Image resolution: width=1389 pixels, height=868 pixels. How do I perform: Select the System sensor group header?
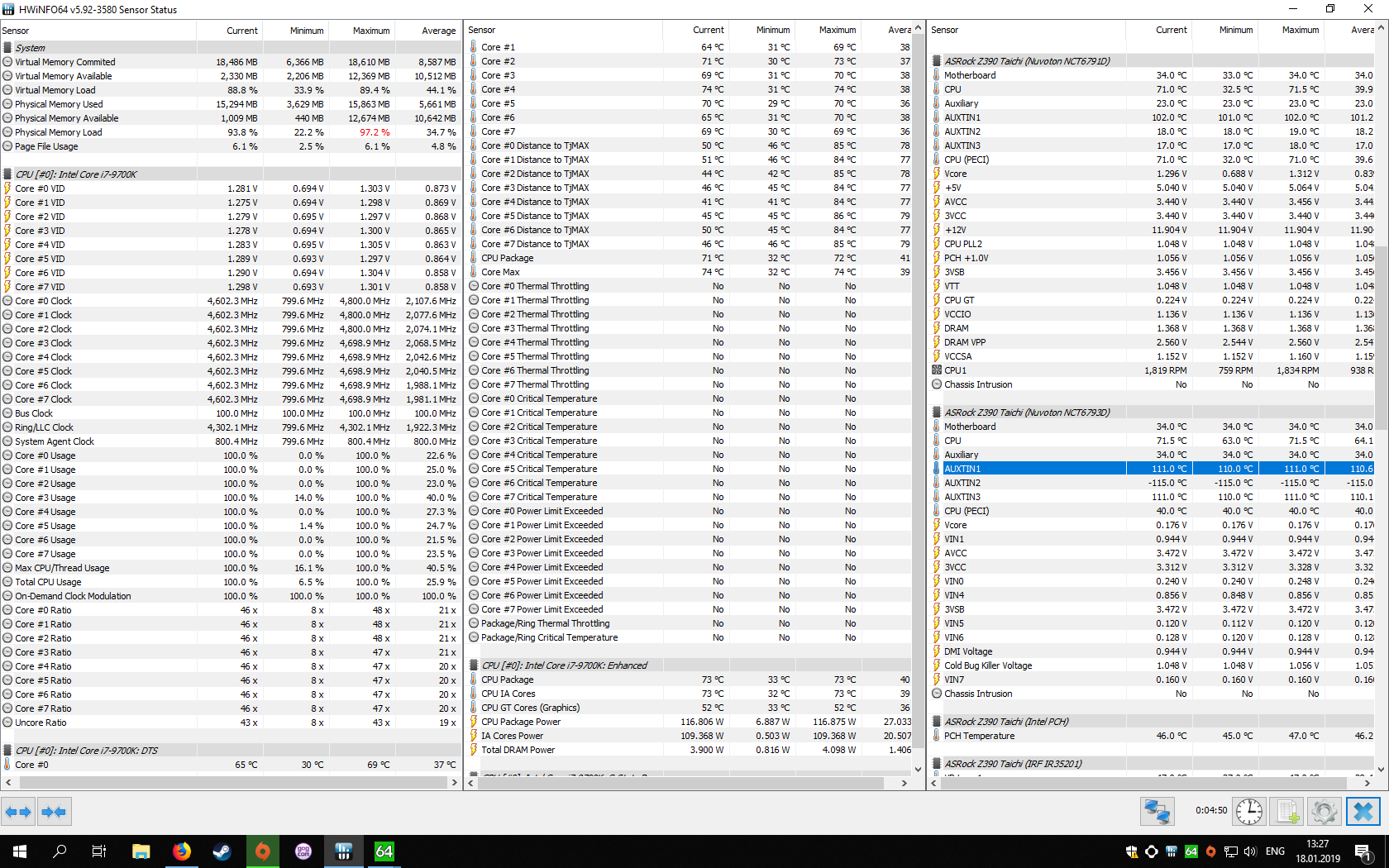230,48
